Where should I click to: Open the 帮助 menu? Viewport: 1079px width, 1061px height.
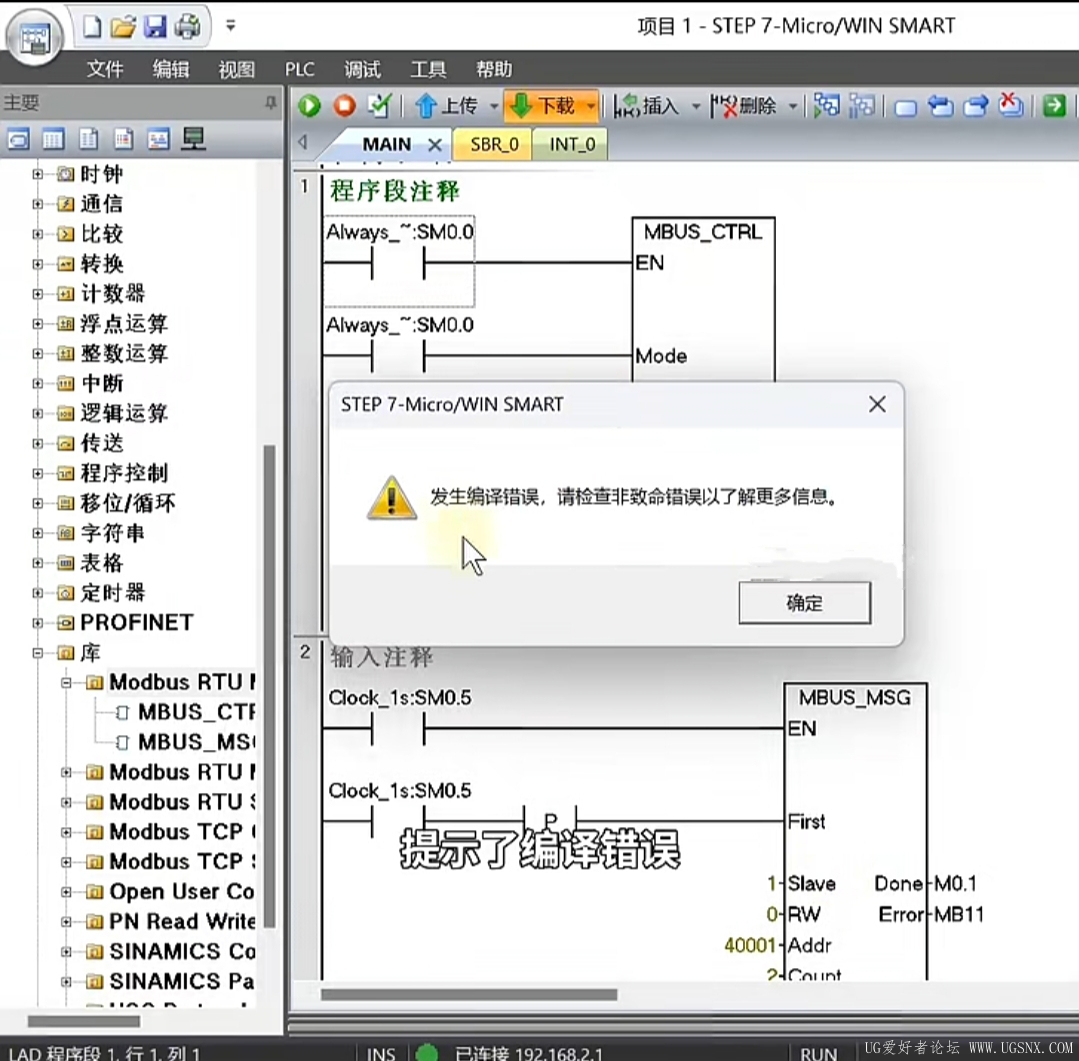pyautogui.click(x=494, y=69)
